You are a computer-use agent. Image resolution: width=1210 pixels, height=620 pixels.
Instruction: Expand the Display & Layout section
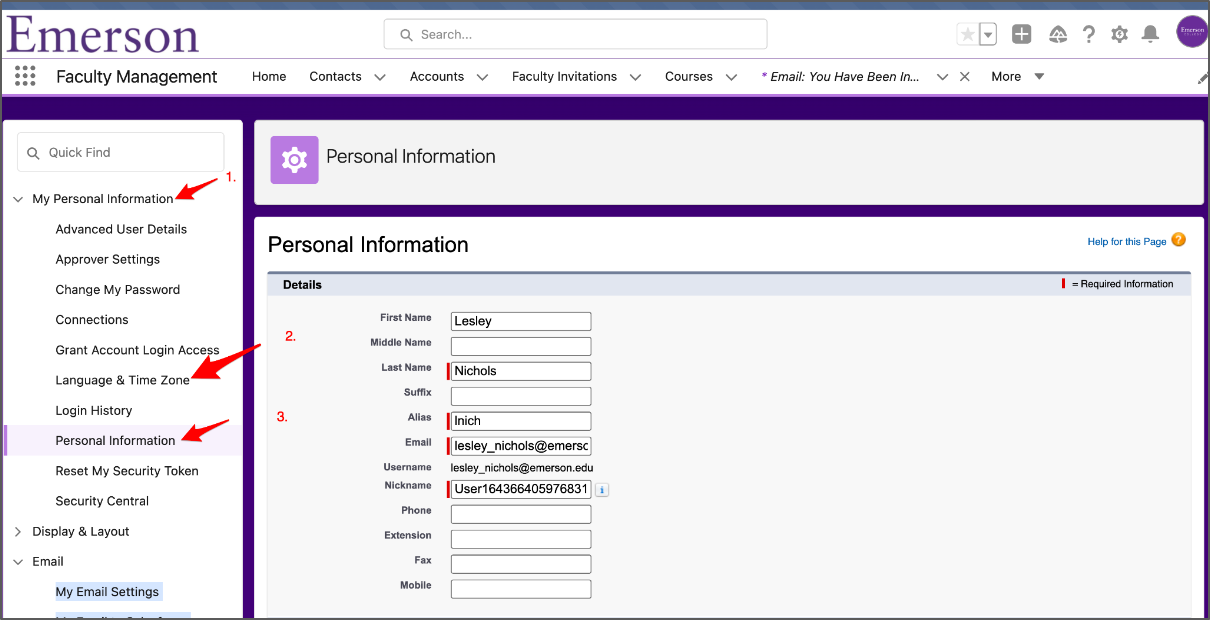coord(18,531)
